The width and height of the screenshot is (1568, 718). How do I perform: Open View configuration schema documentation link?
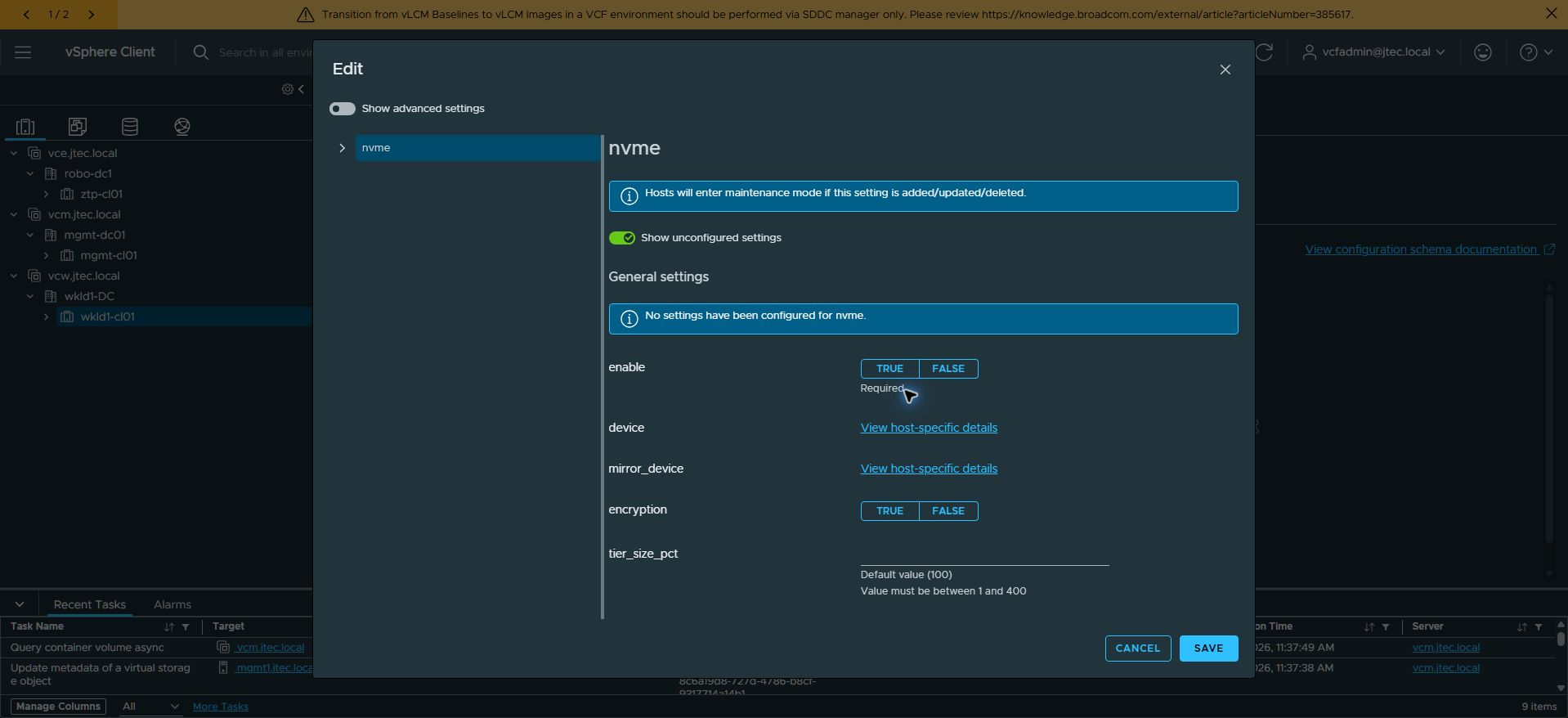tap(1429, 249)
